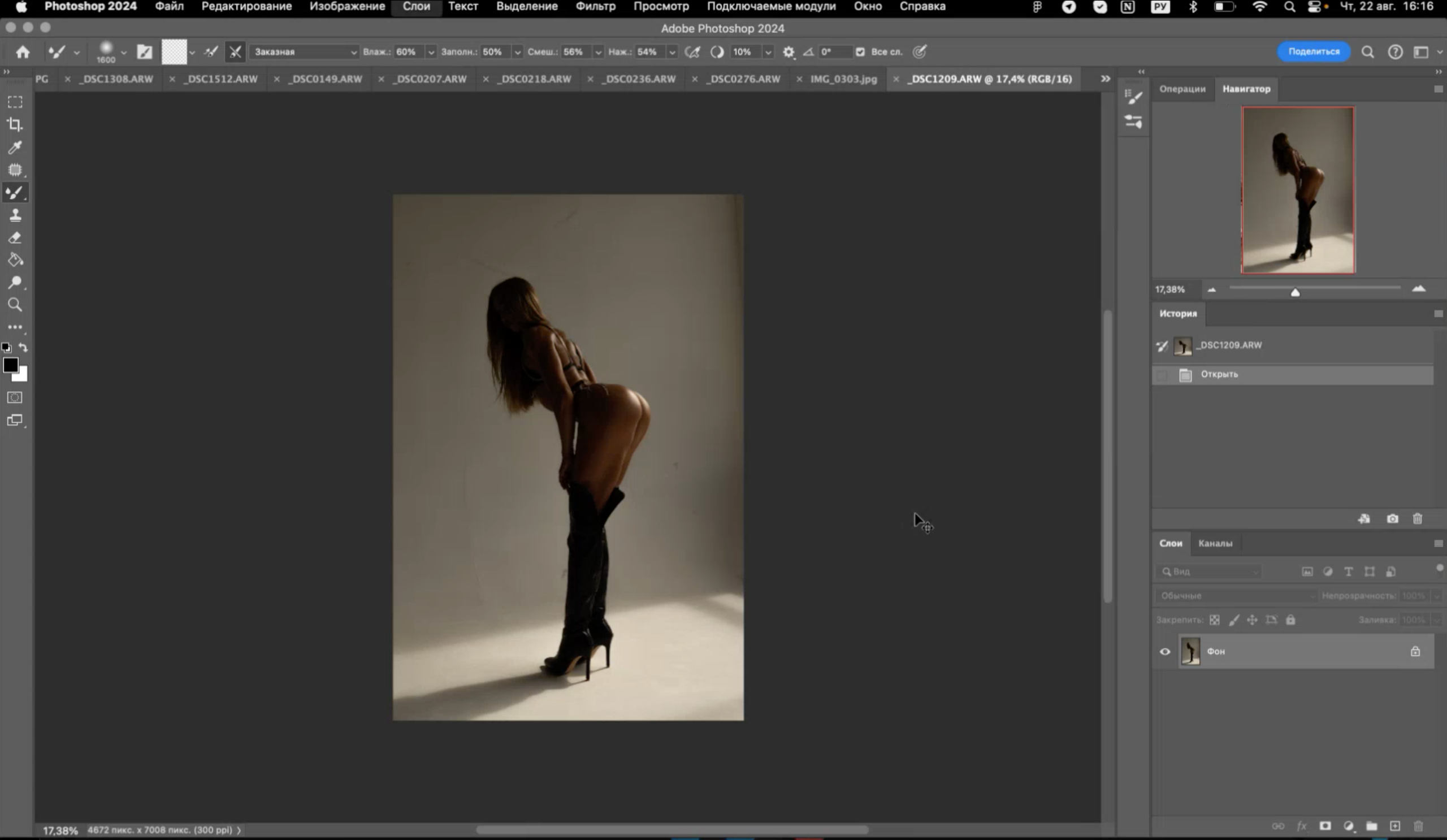Screen dimensions: 1447x840
Task: Open Flow percentage dropdown
Action: click(x=673, y=51)
